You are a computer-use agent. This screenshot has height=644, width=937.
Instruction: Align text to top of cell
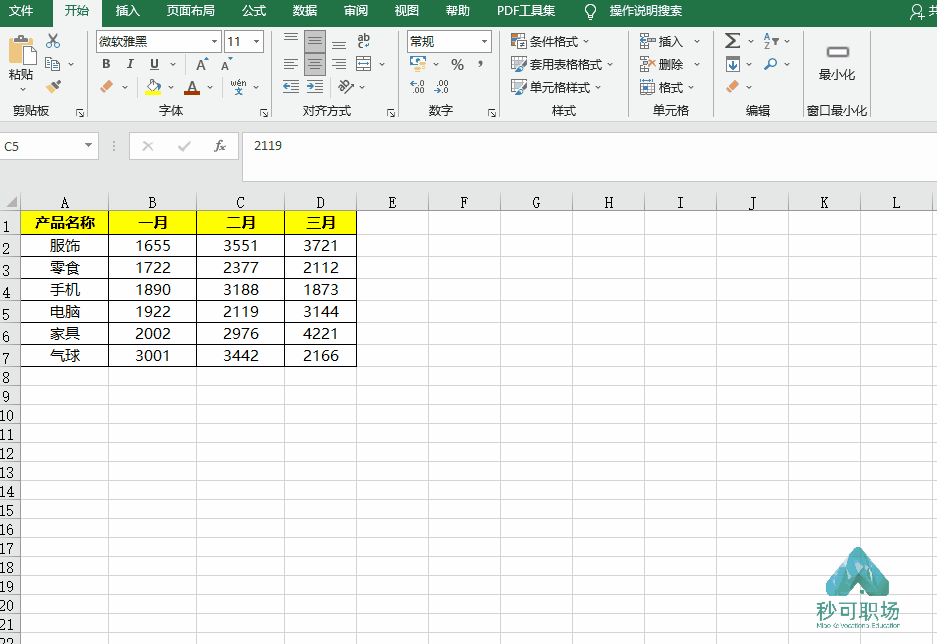pos(291,41)
